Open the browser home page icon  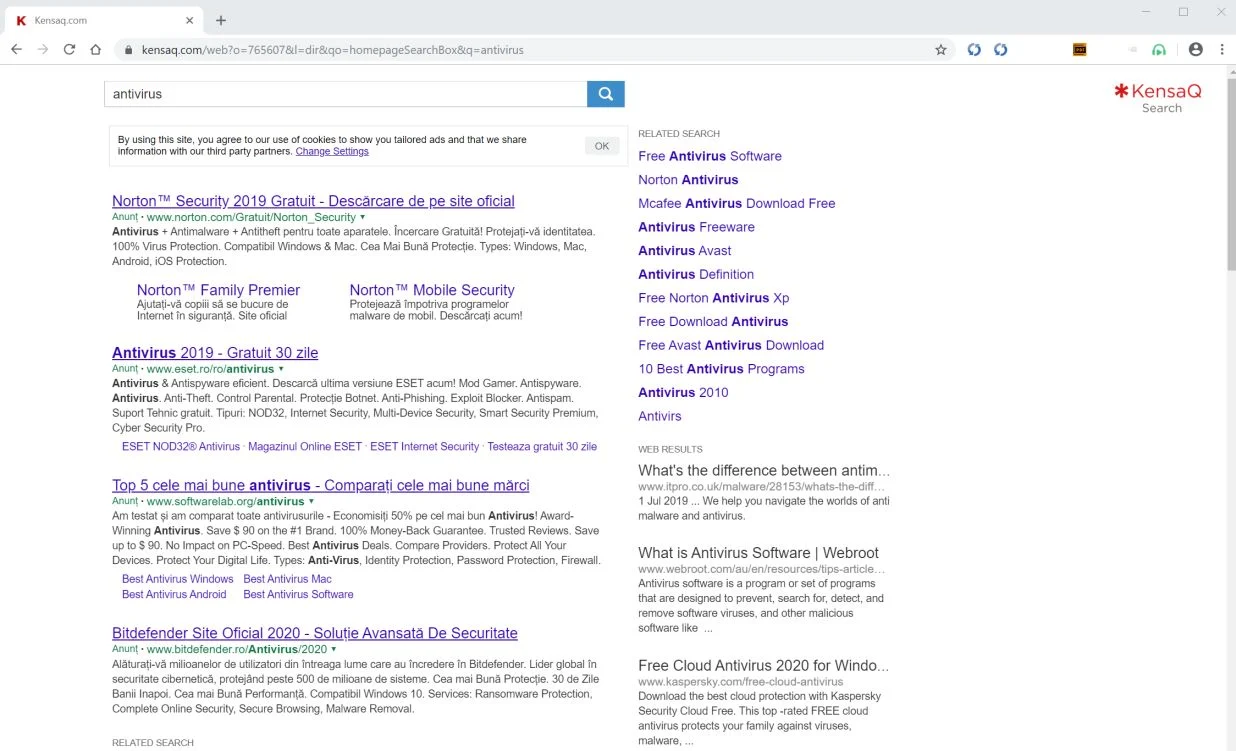click(x=96, y=49)
